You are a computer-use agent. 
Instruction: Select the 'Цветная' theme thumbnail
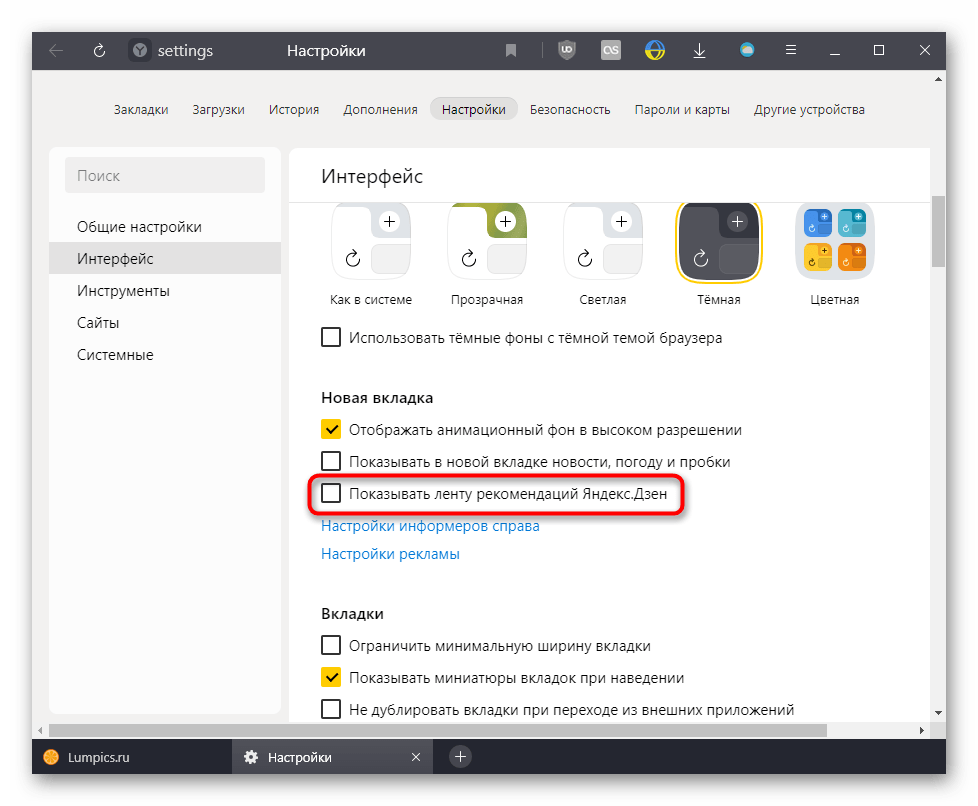pos(835,241)
